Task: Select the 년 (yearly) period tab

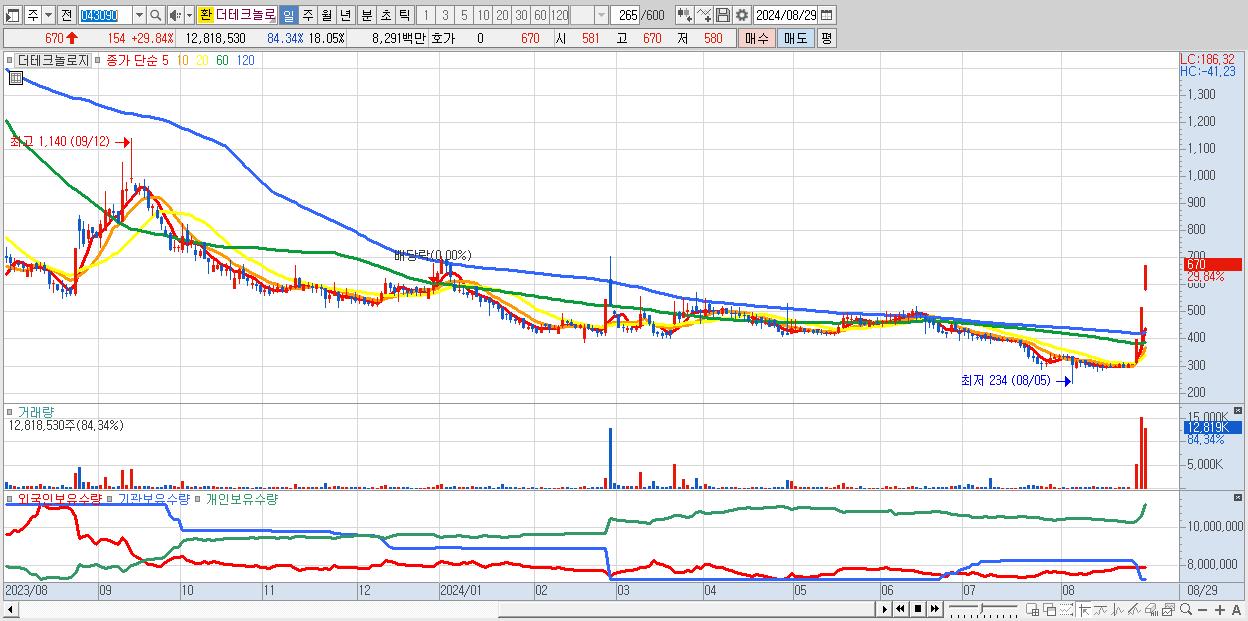Action: 345,15
